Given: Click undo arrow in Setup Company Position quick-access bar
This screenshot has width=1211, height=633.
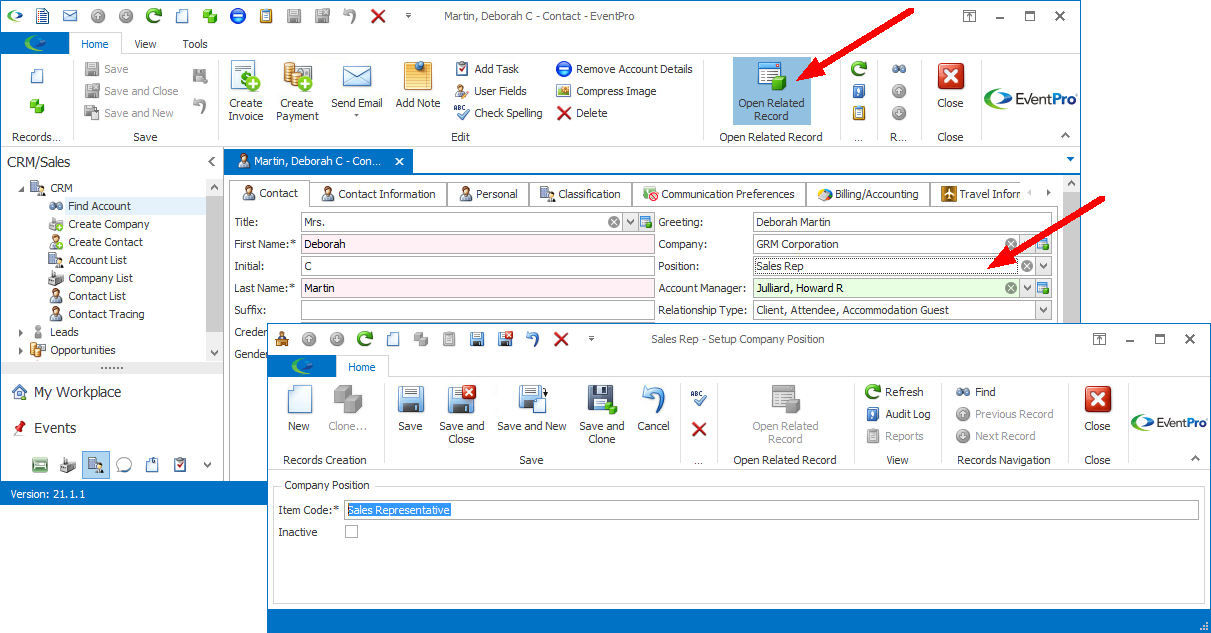Looking at the screenshot, I should pos(533,339).
